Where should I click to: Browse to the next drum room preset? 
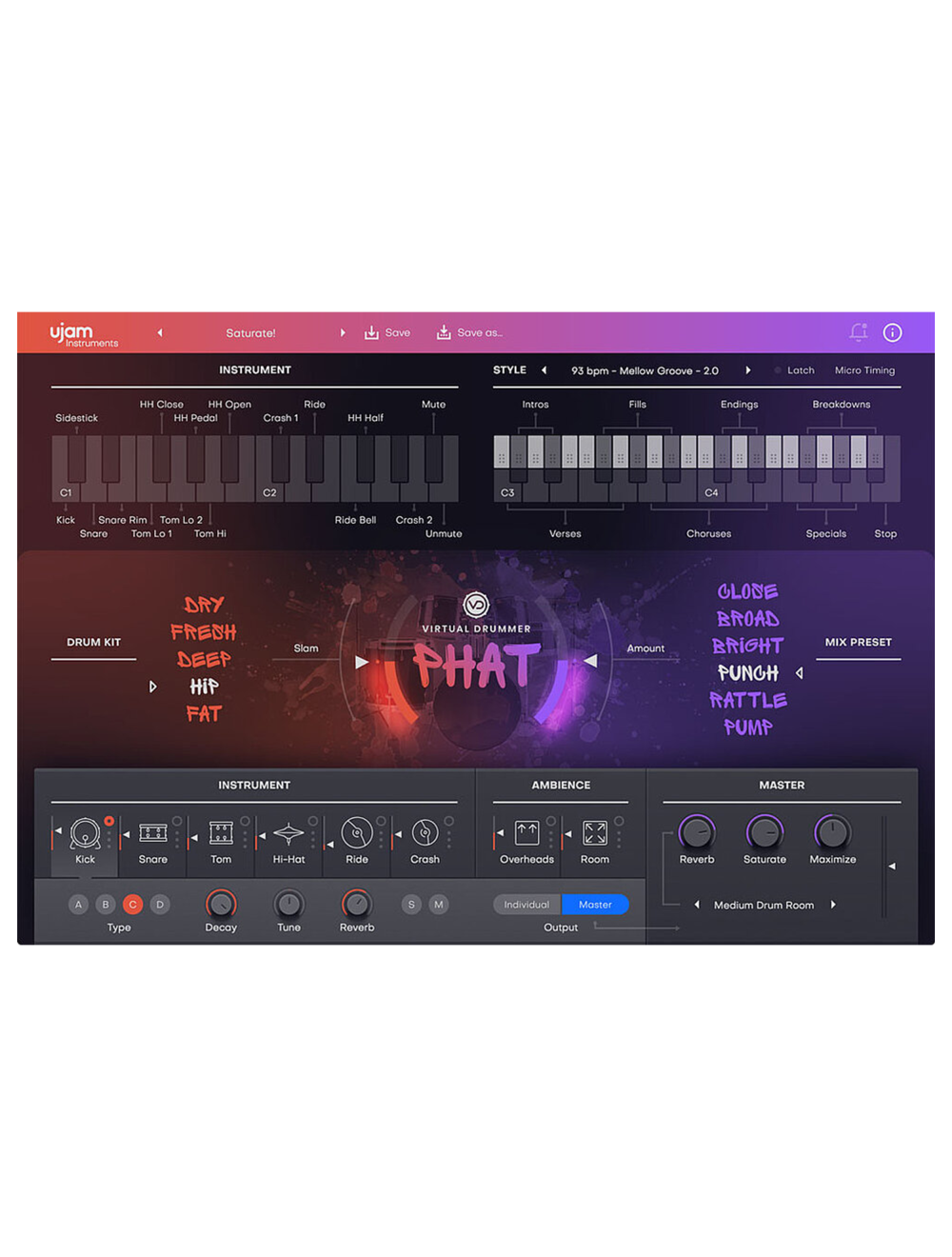point(833,904)
